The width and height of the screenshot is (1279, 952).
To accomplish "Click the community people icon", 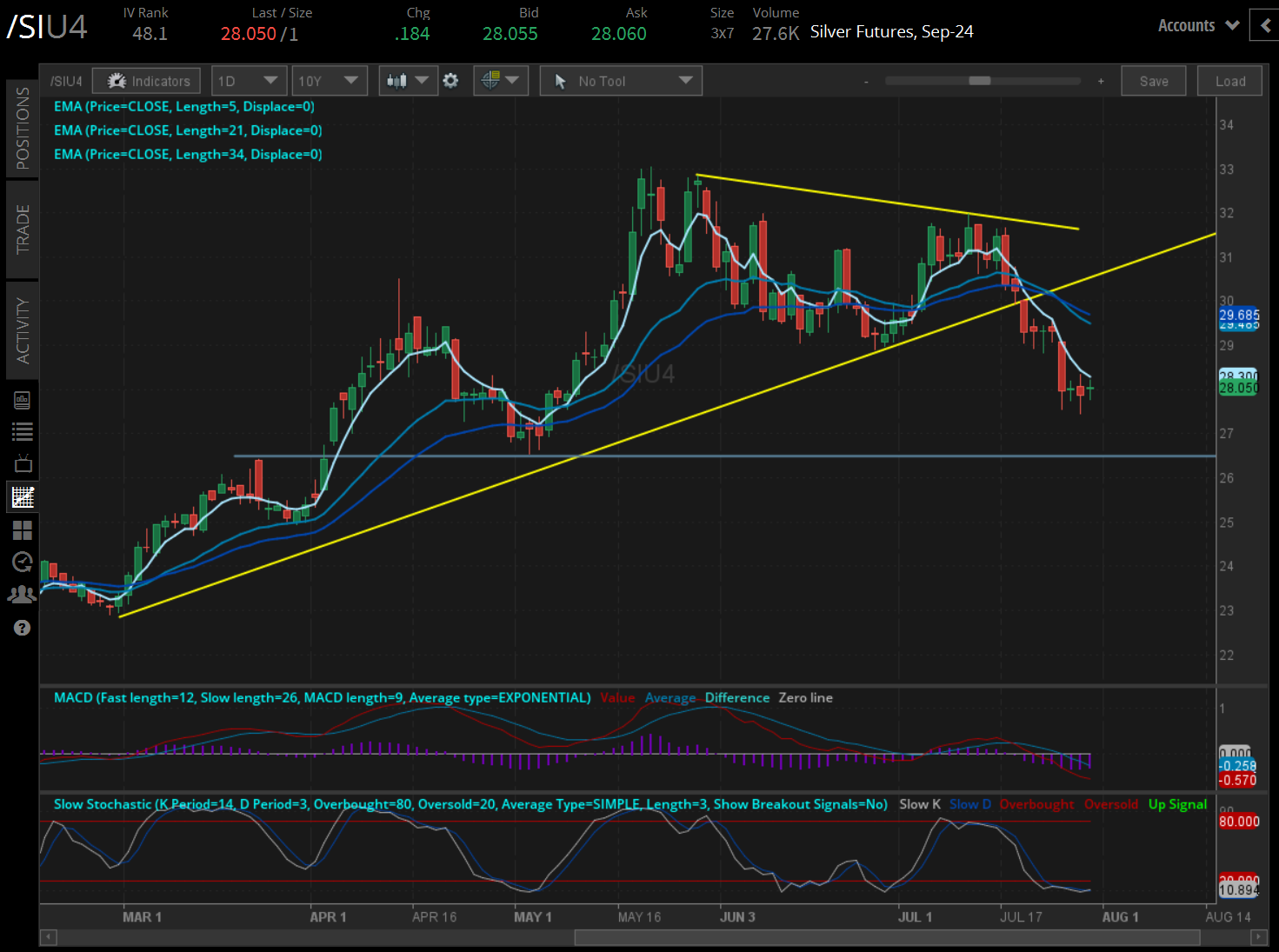I will (23, 594).
